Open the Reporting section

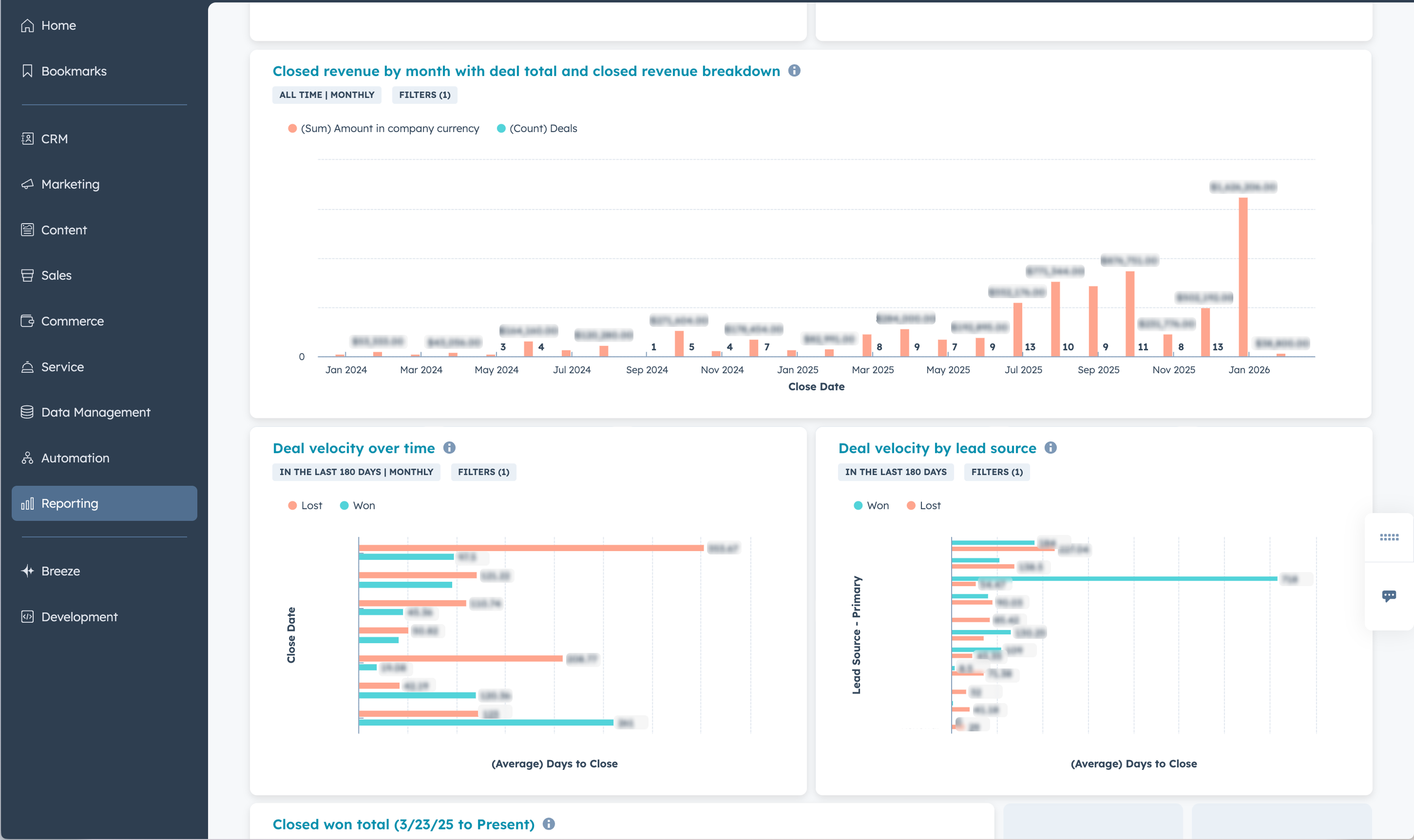click(70, 503)
